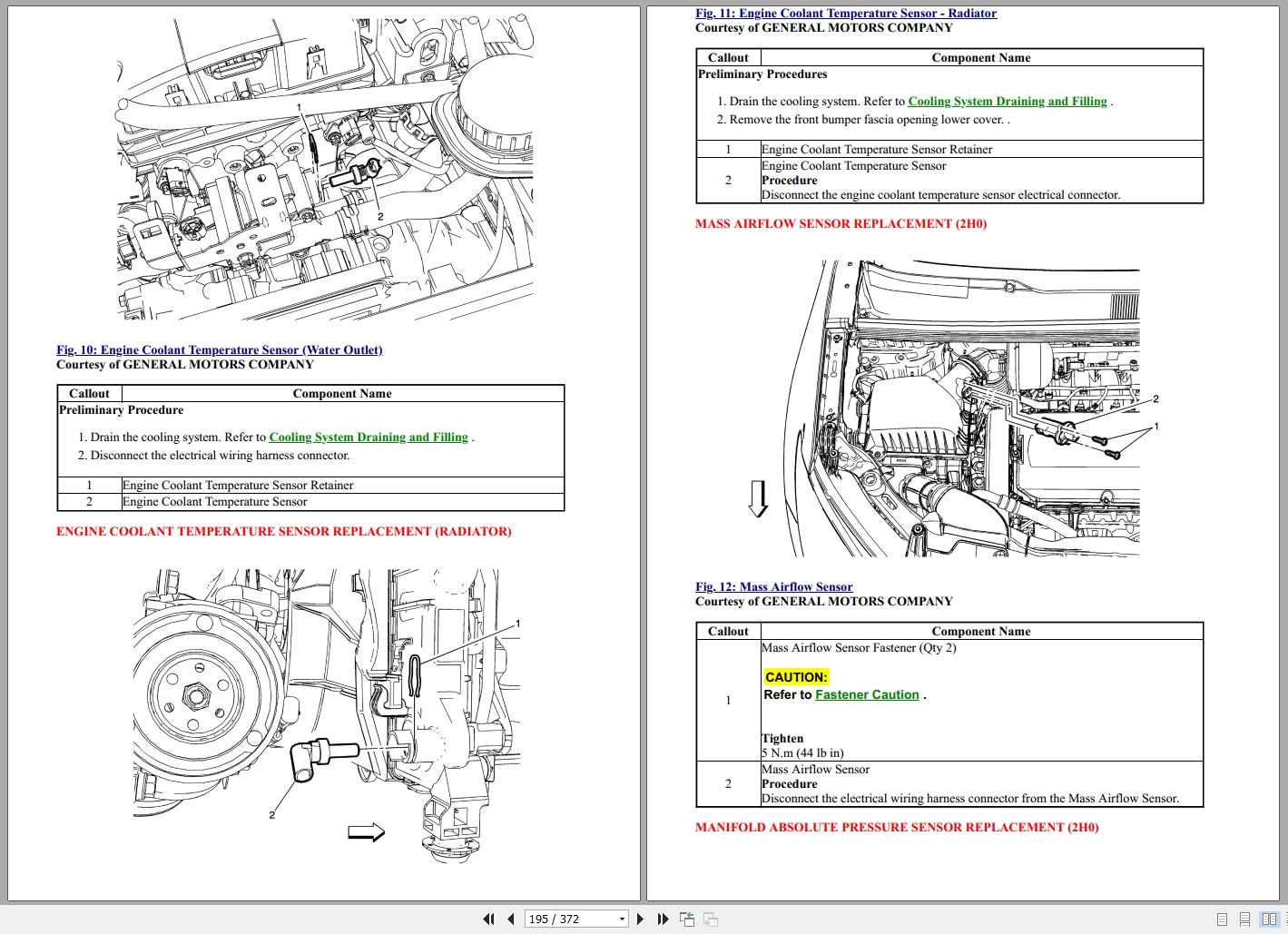Follow the Fastener Caution hyperlink

[x=866, y=694]
